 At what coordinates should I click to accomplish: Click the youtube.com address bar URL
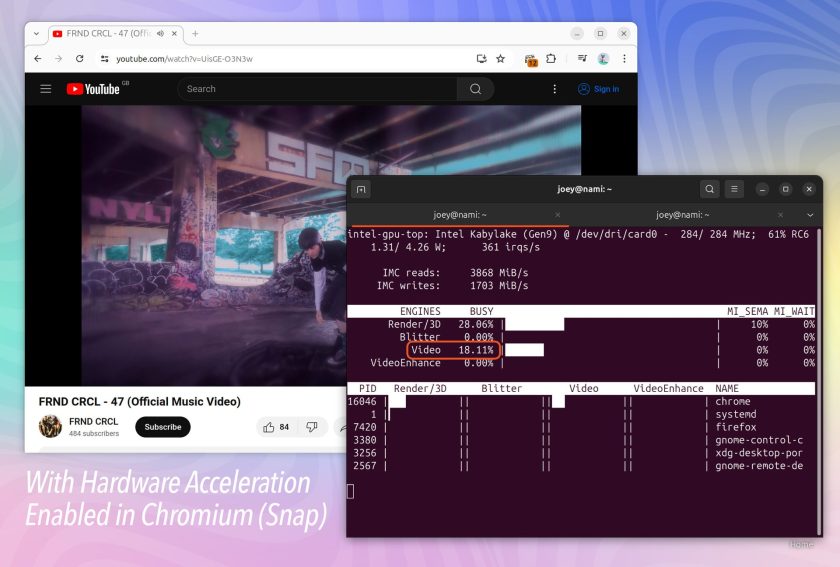pyautogui.click(x=184, y=59)
